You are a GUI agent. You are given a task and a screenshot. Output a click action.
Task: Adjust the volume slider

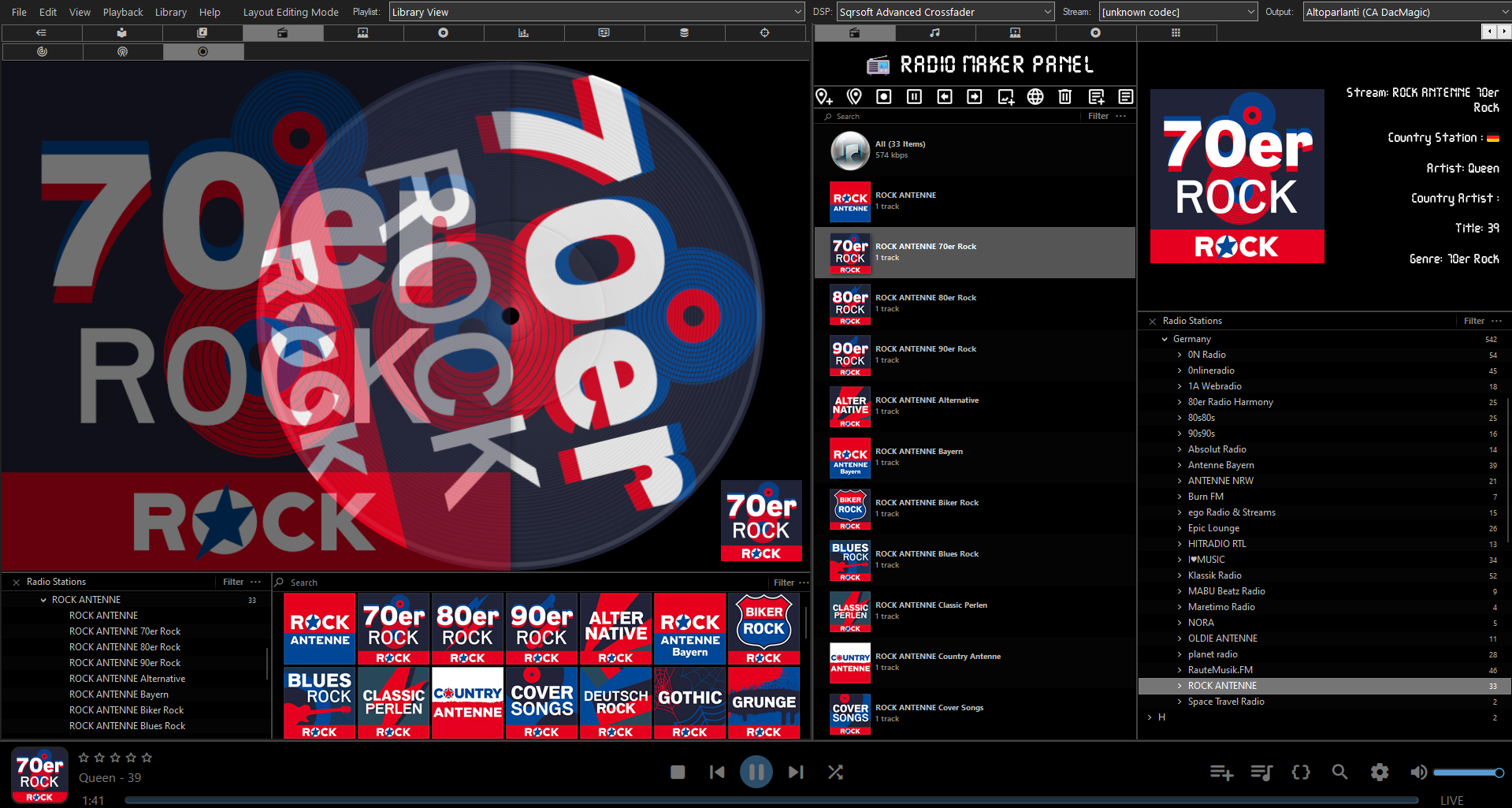click(x=1468, y=773)
